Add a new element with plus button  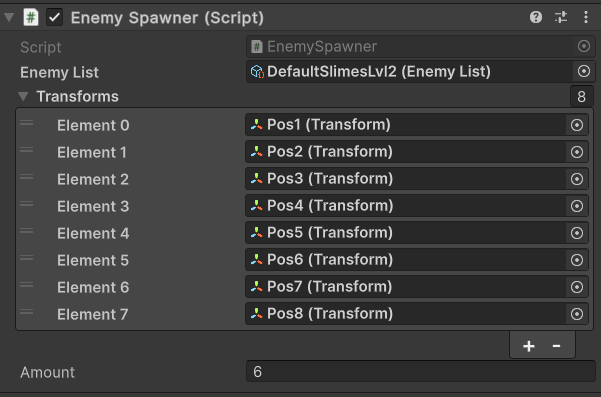click(529, 346)
